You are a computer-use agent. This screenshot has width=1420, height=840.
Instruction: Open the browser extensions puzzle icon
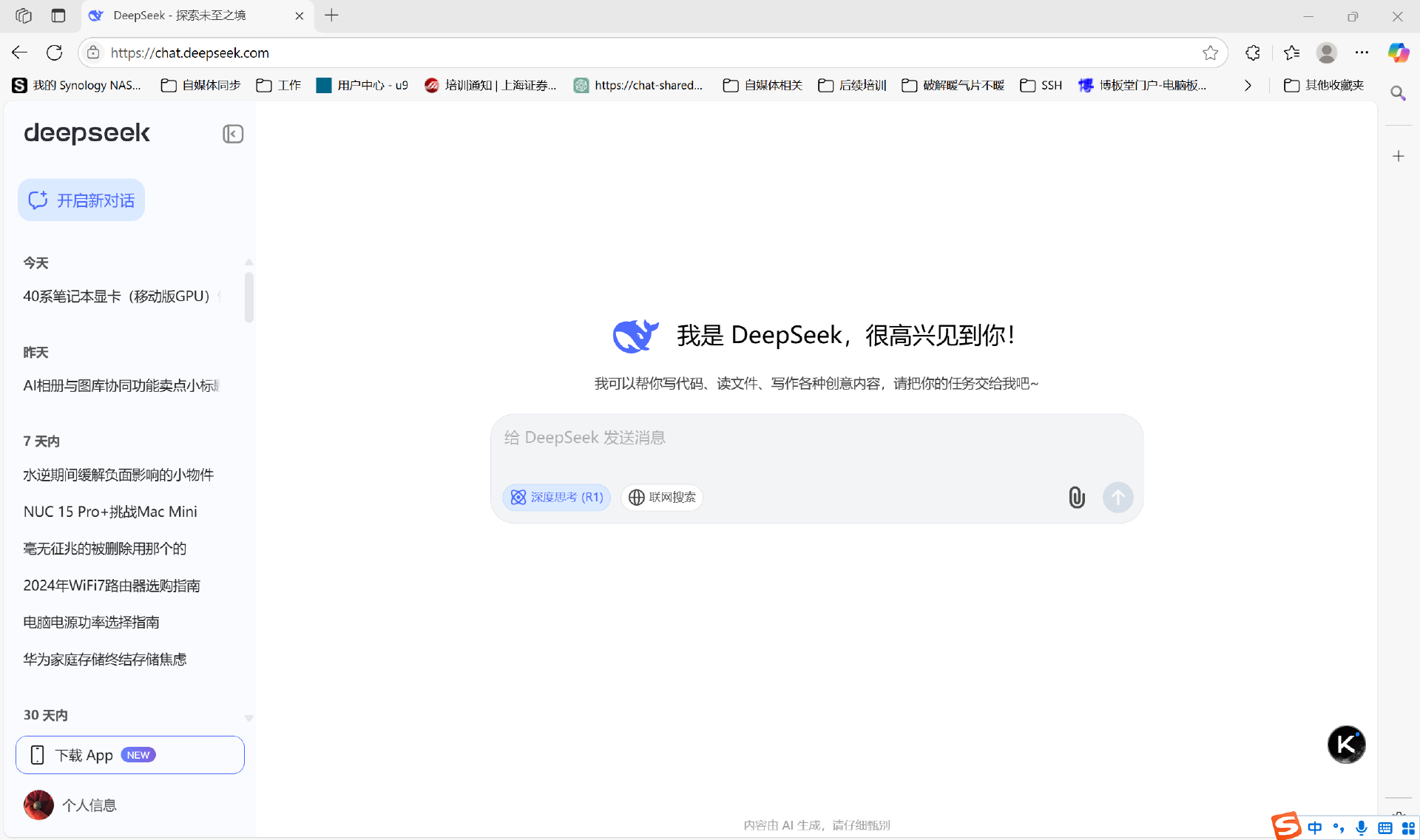[x=1252, y=52]
